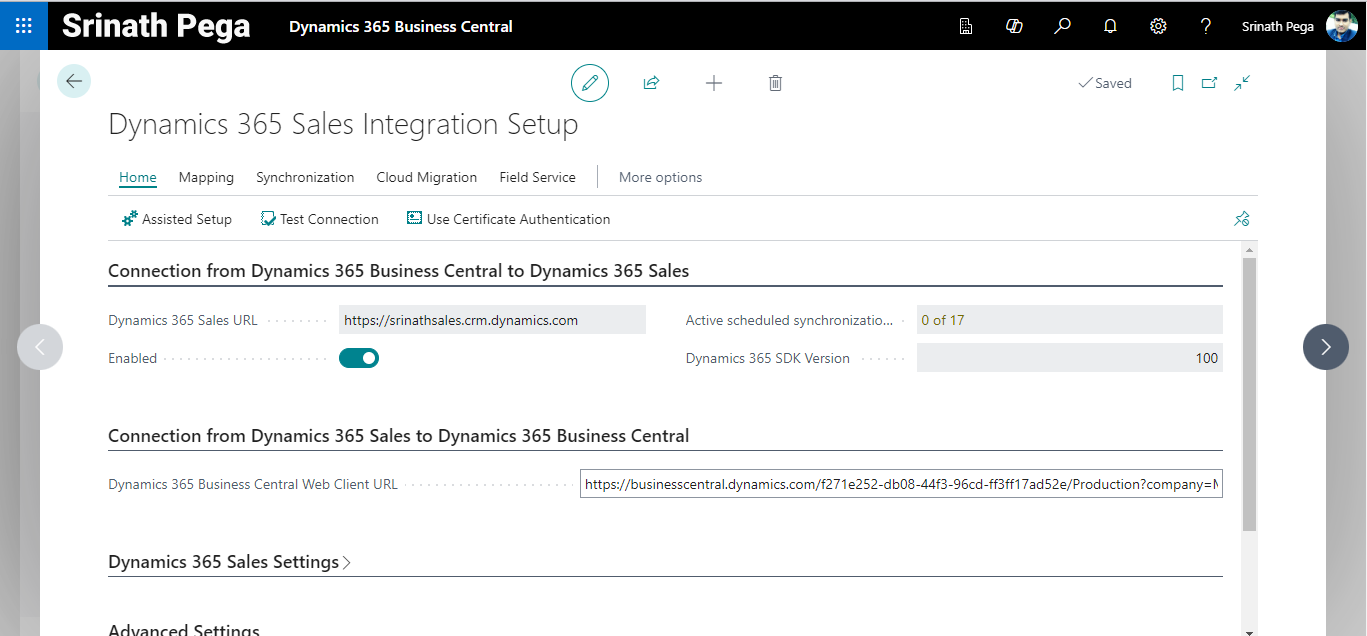This screenshot has height=636, width=1367.
Task: Click the Test Connection button
Action: click(320, 219)
